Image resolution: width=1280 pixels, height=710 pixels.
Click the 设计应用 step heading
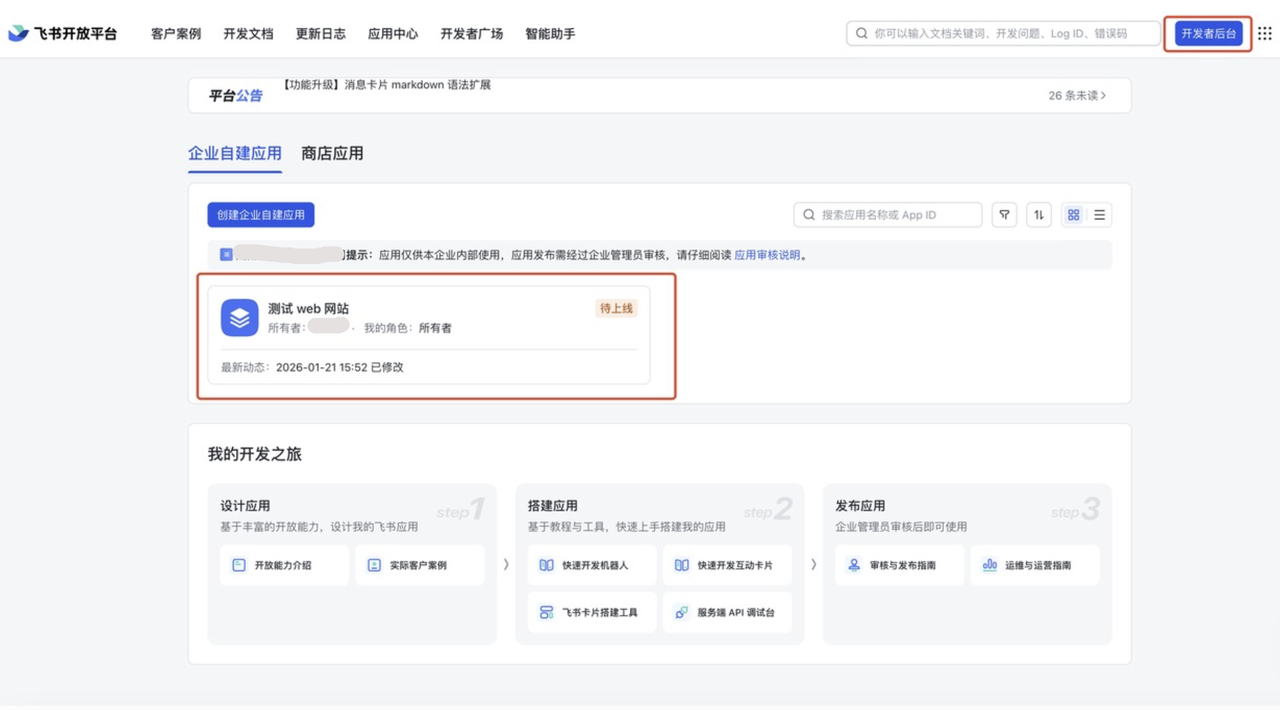click(x=245, y=506)
